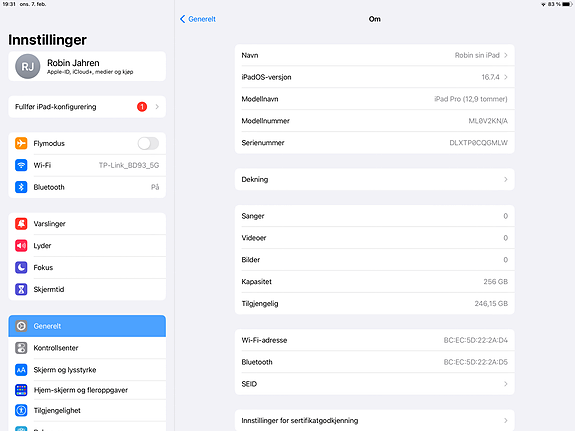Select Skjermtid in sidebar

87,289
